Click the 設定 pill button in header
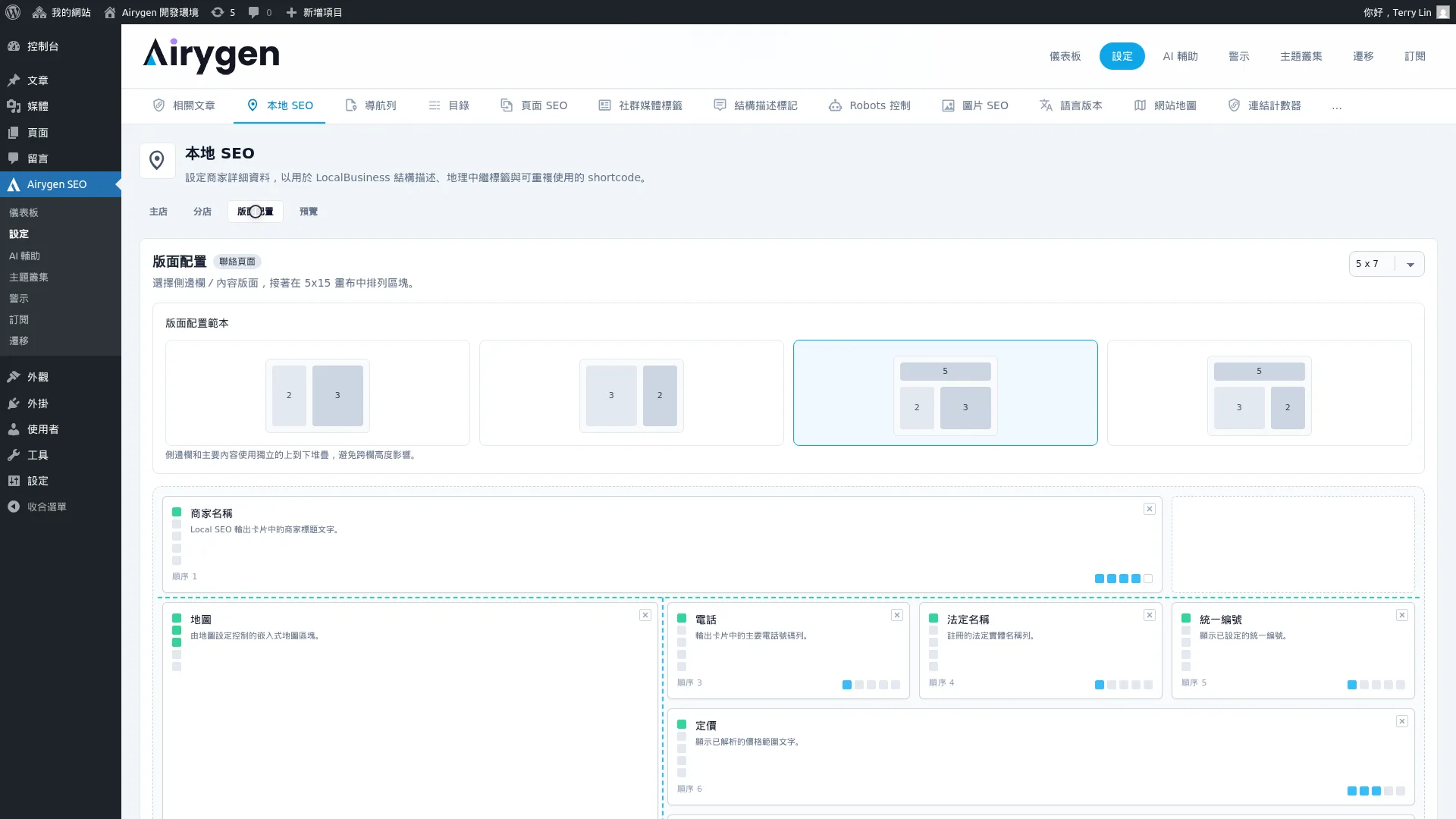 tap(1122, 56)
